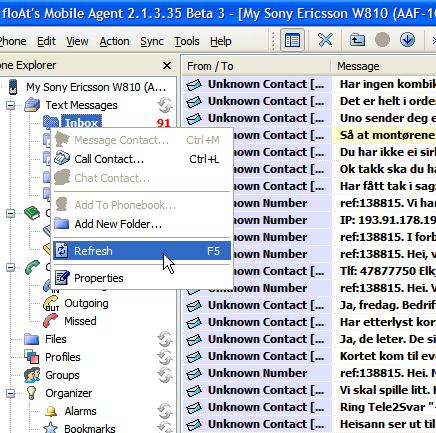Click the disconnect crossed-tools toolbar icon
Screen dimensions: 436x433
point(325,40)
